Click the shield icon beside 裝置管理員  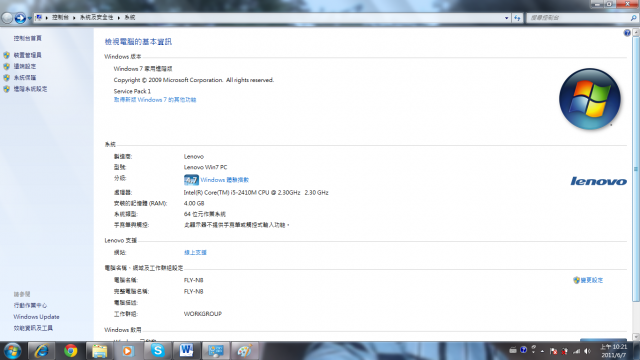(7, 55)
